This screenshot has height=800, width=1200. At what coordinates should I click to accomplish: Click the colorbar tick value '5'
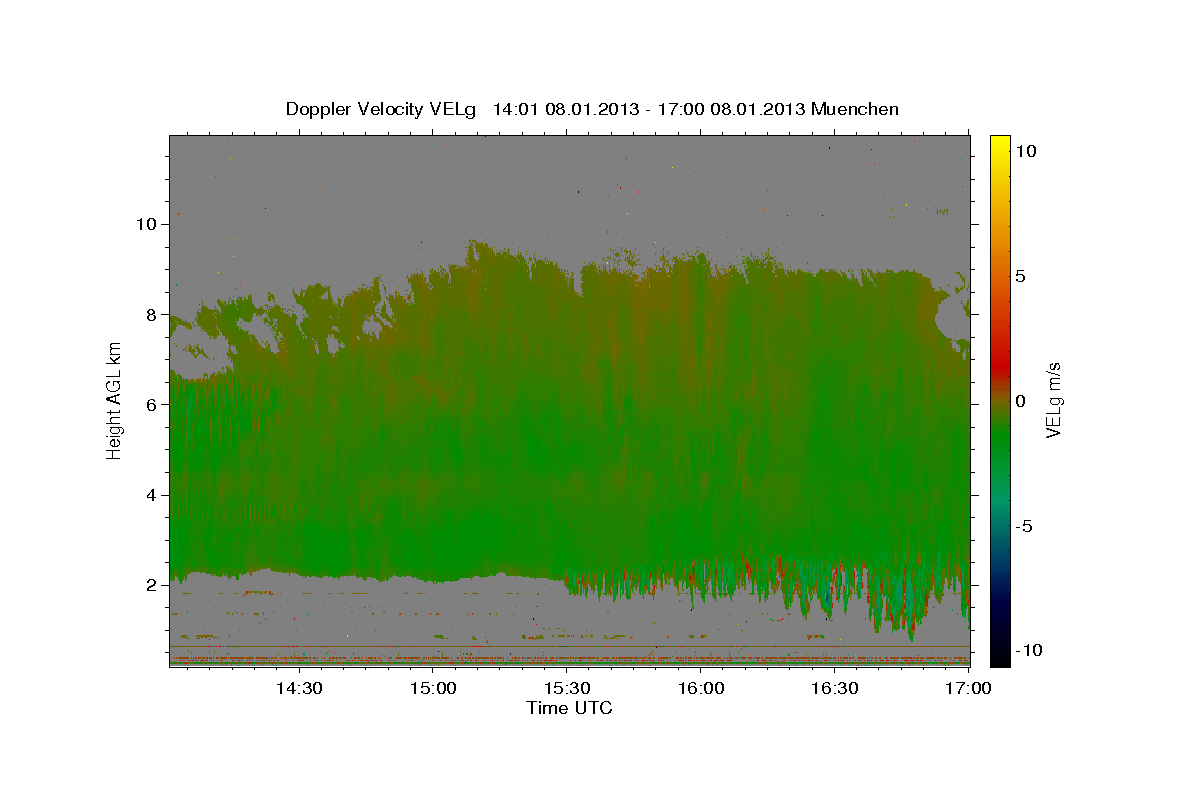(1020, 276)
